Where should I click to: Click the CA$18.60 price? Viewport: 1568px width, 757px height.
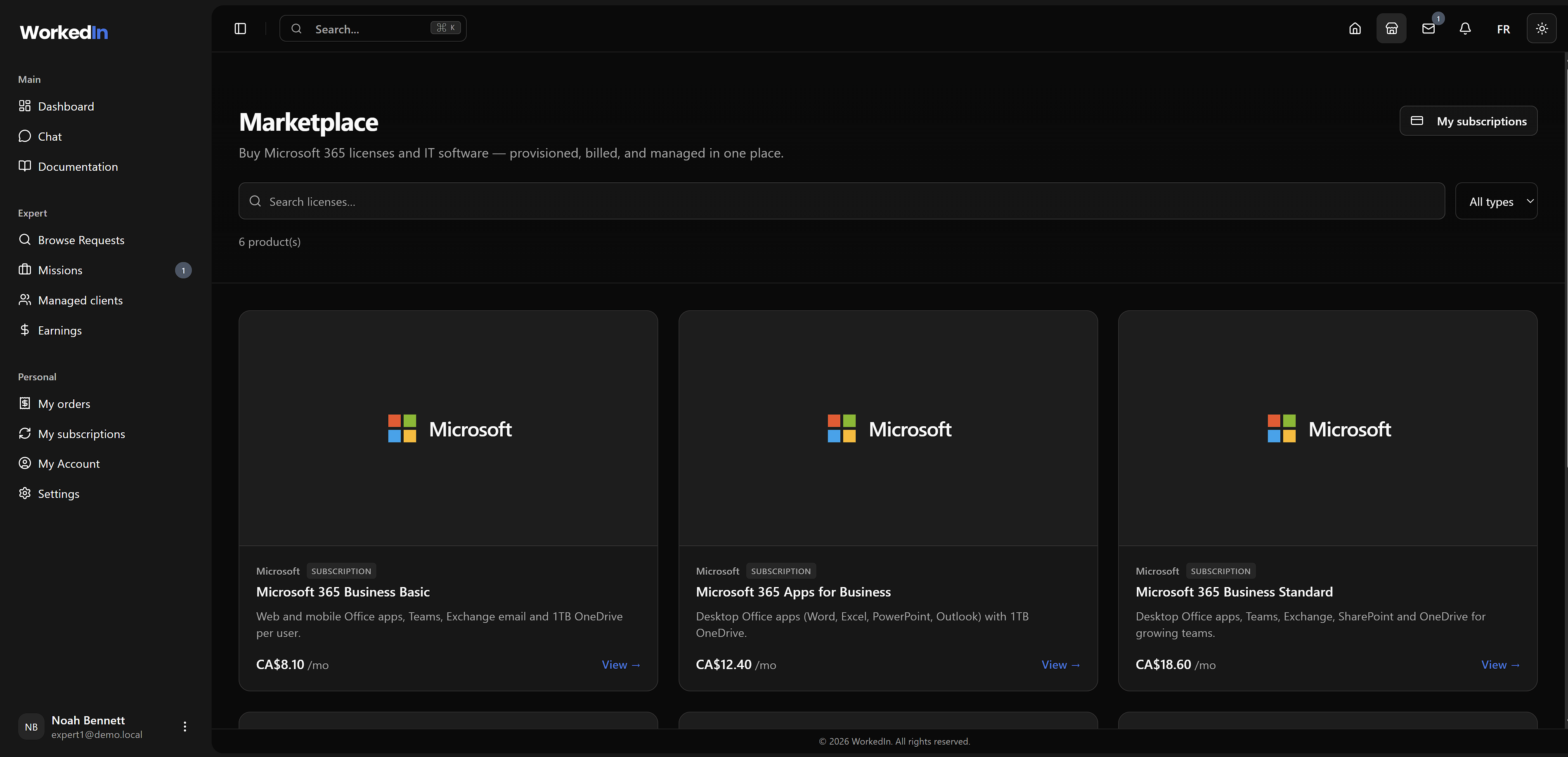1163,665
